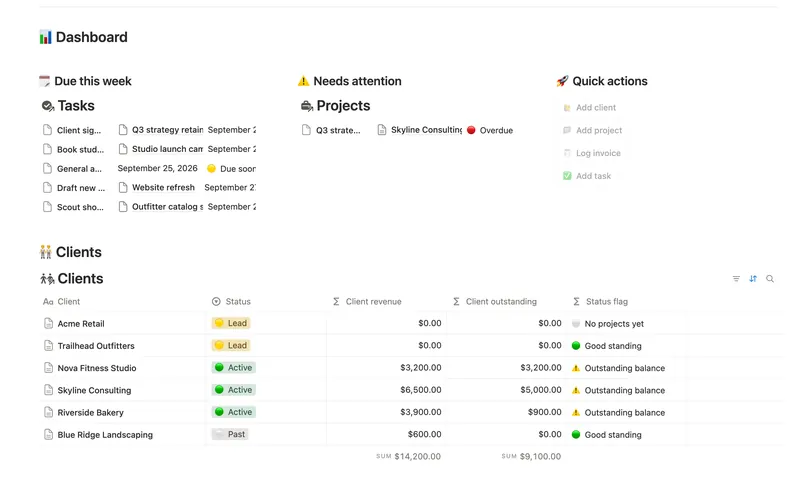
Task: Open the Skyline Consulting client row in the table
Action: pyautogui.click(x=94, y=391)
